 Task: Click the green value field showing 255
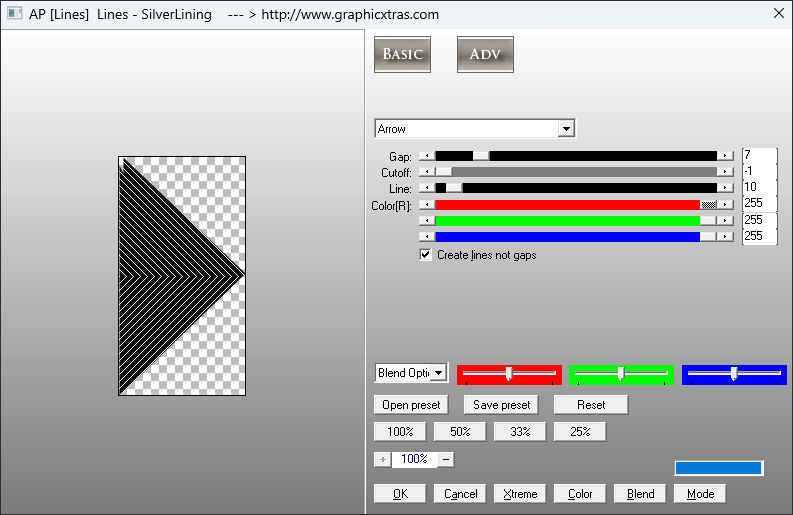tap(759, 220)
